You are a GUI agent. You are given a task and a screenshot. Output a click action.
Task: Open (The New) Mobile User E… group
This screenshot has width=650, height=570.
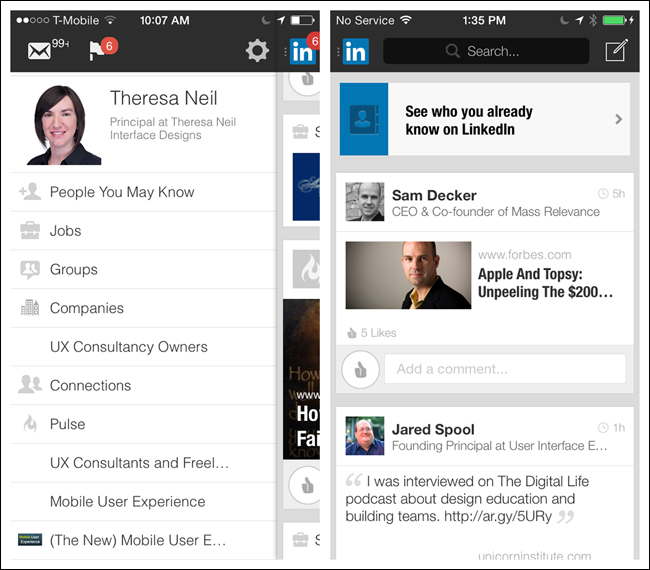click(x=143, y=540)
